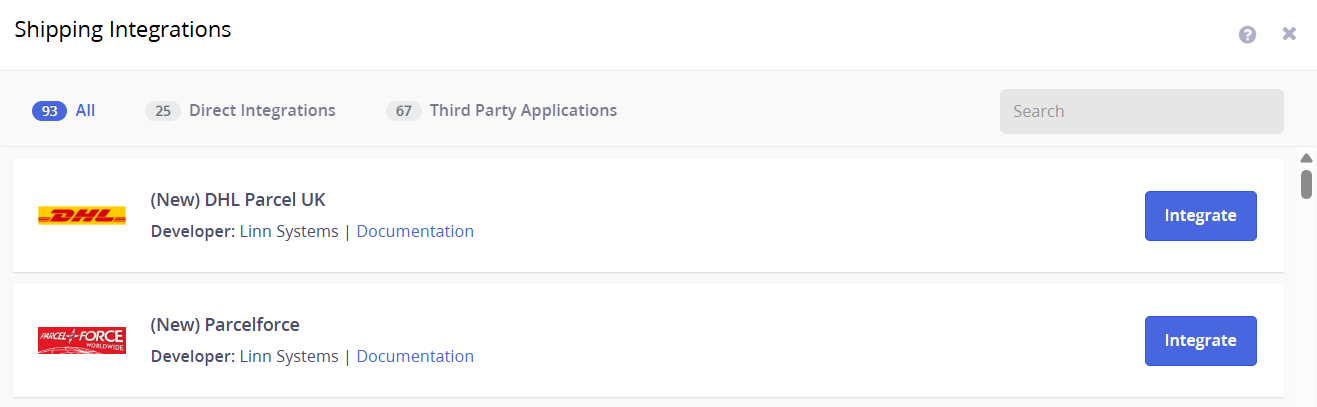Open Documentation link for DHL Parcel UK
The height and width of the screenshot is (407, 1317).
point(415,231)
